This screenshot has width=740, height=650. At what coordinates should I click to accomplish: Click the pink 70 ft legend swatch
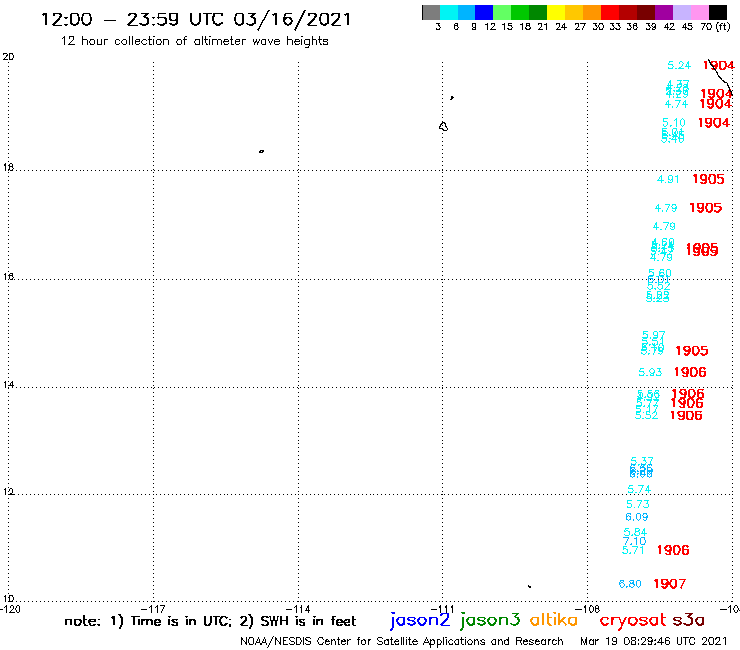(699, 12)
